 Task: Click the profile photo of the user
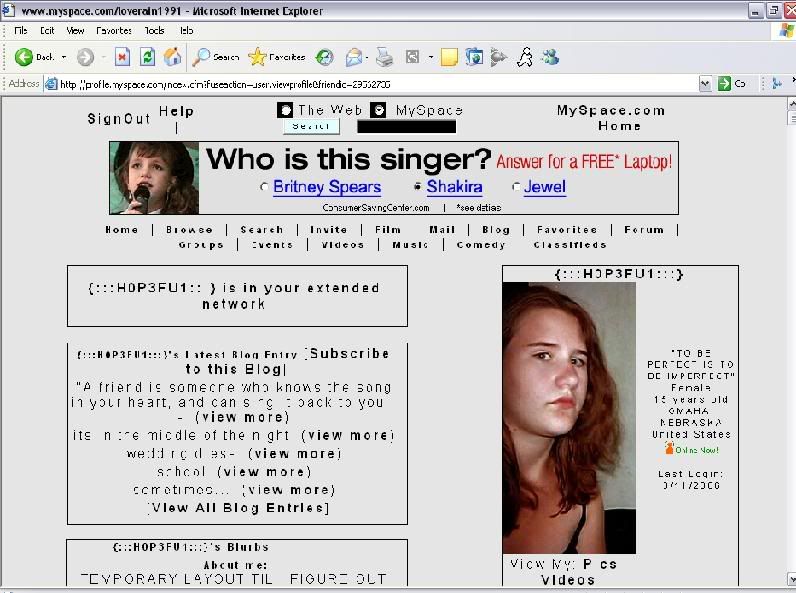pos(568,418)
